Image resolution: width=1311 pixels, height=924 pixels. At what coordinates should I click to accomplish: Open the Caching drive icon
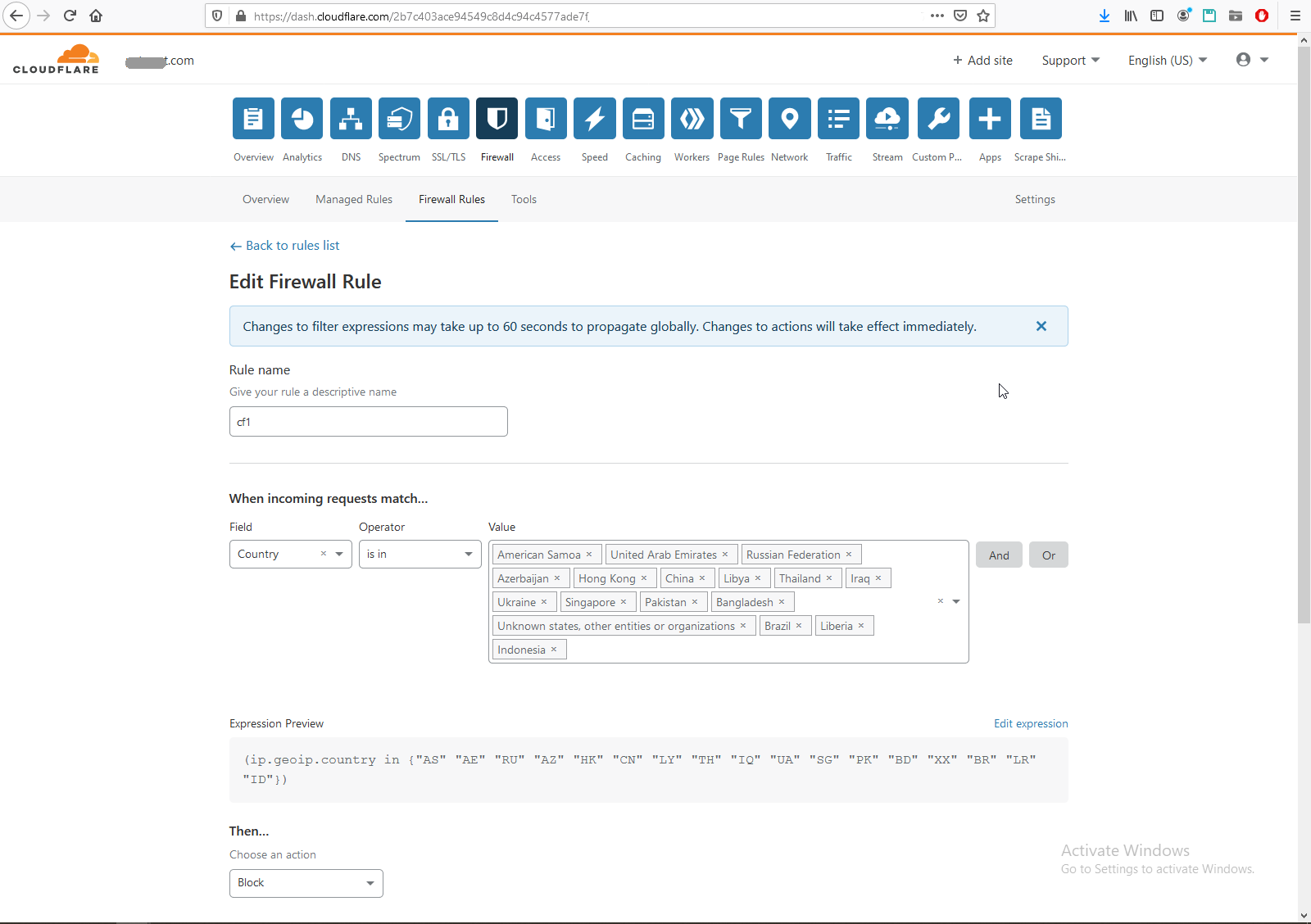point(643,119)
